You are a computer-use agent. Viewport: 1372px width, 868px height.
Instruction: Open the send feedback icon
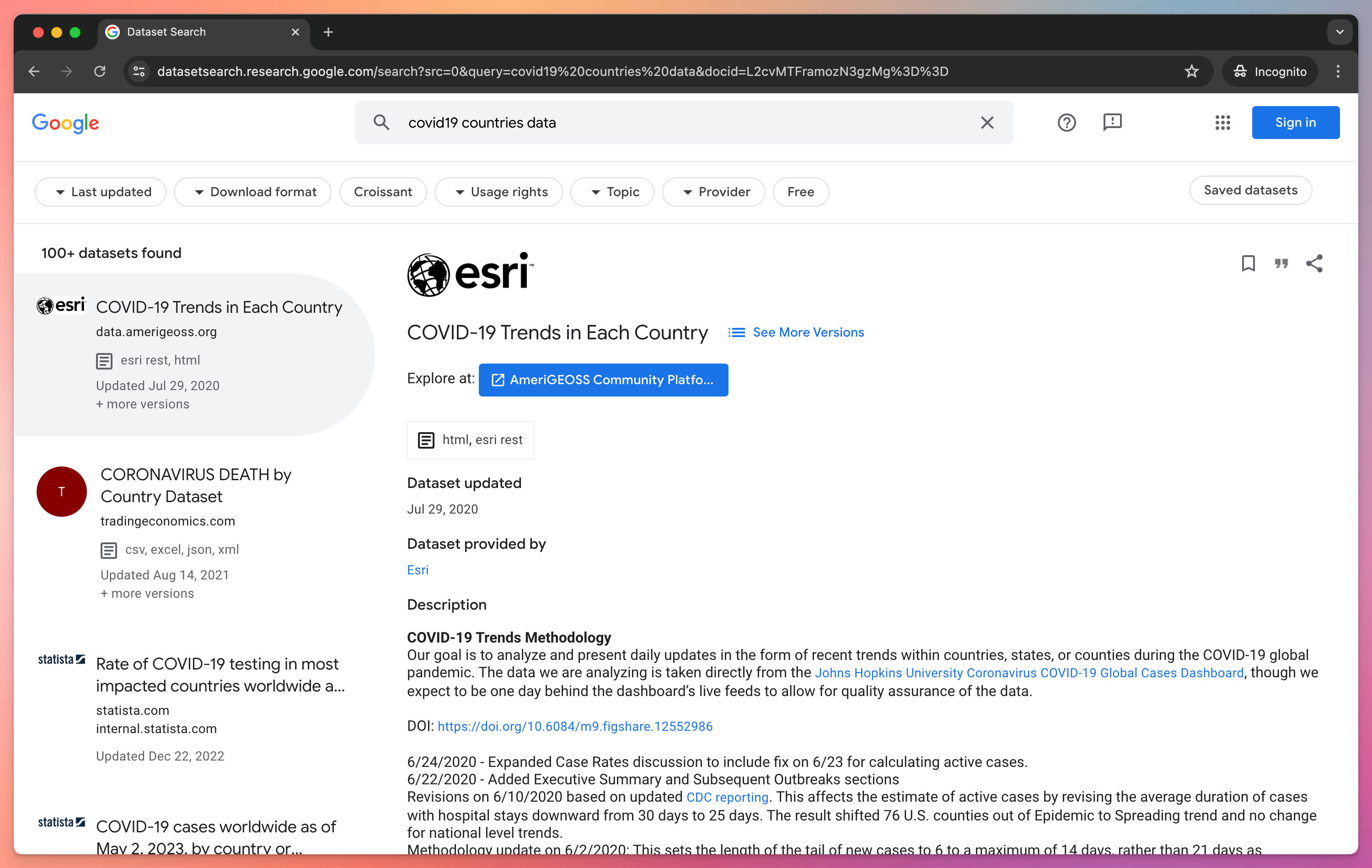click(1112, 123)
